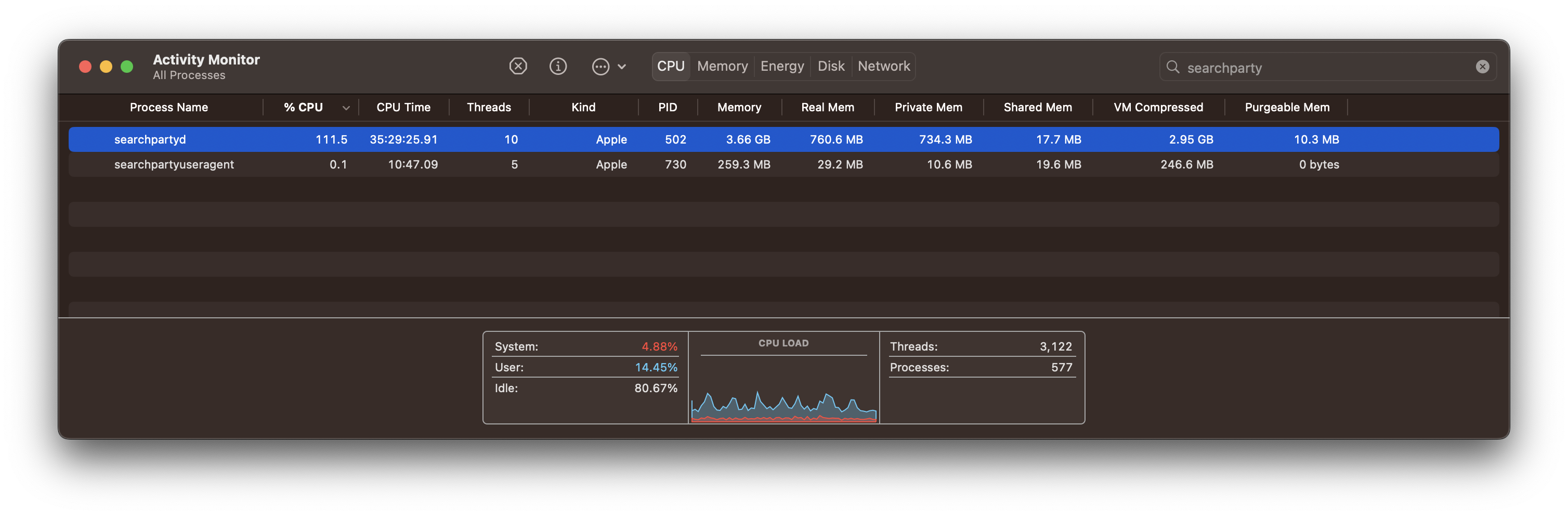Sort by Process Name column

(168, 107)
